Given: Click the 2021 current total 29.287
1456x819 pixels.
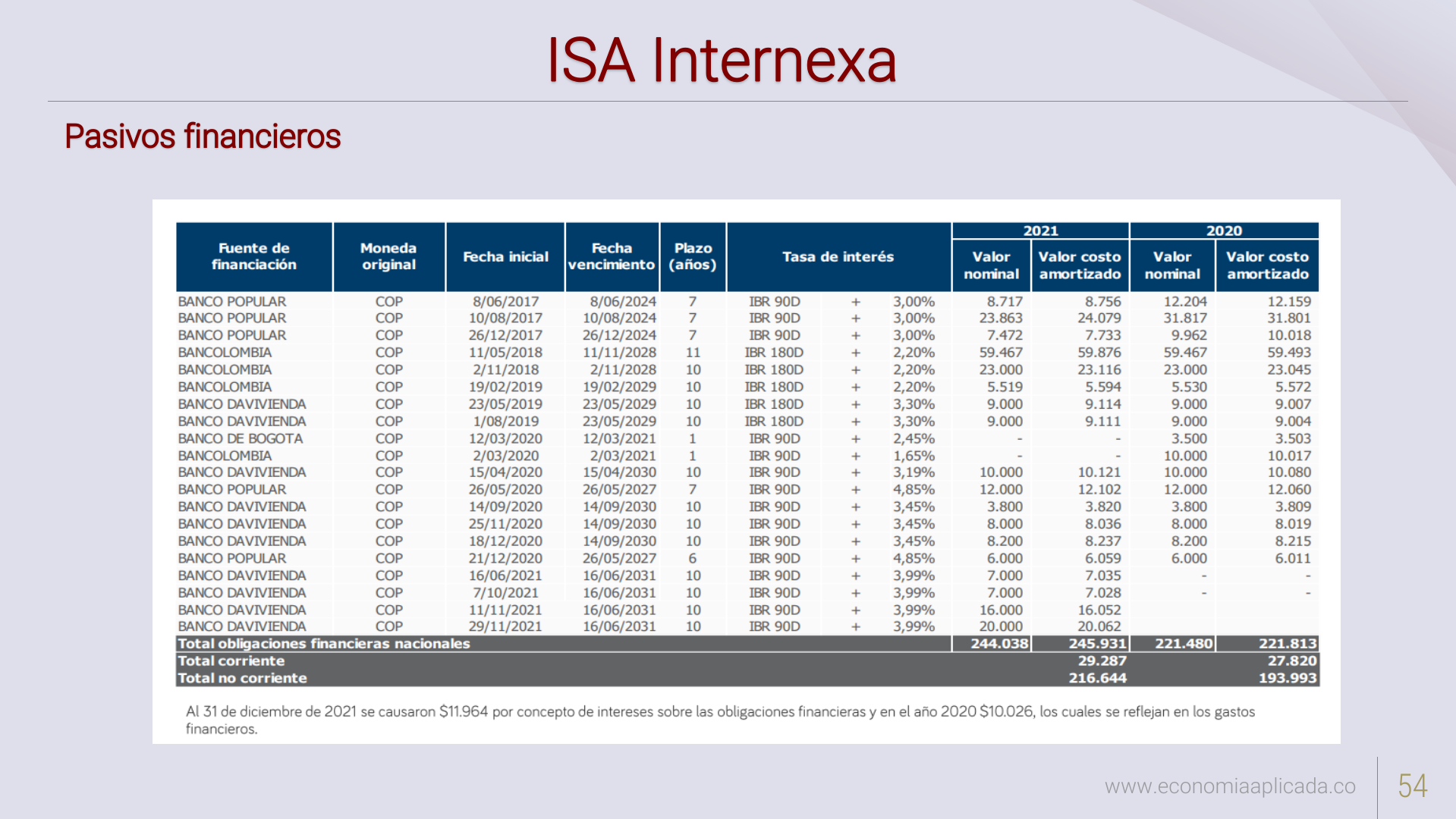Looking at the screenshot, I should (x=1102, y=661).
